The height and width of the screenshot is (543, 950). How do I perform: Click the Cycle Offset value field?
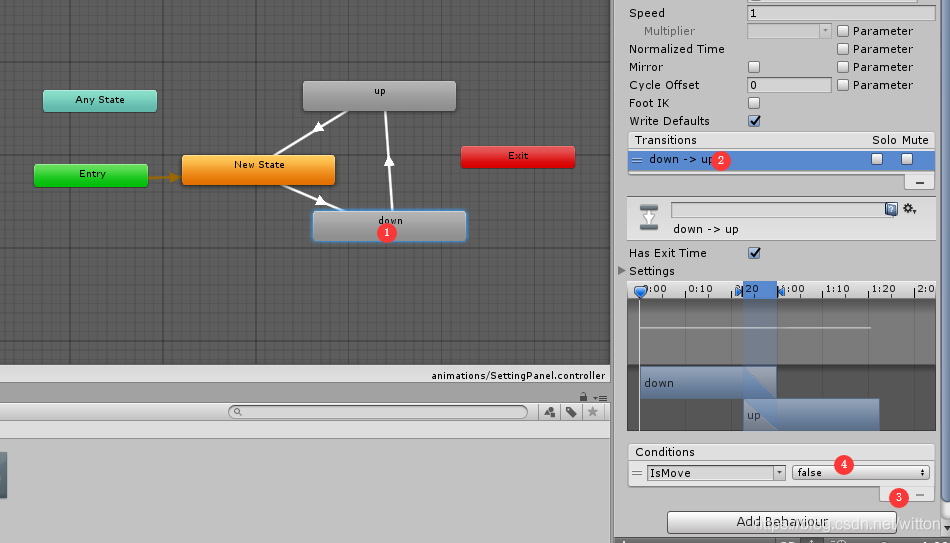pos(789,85)
